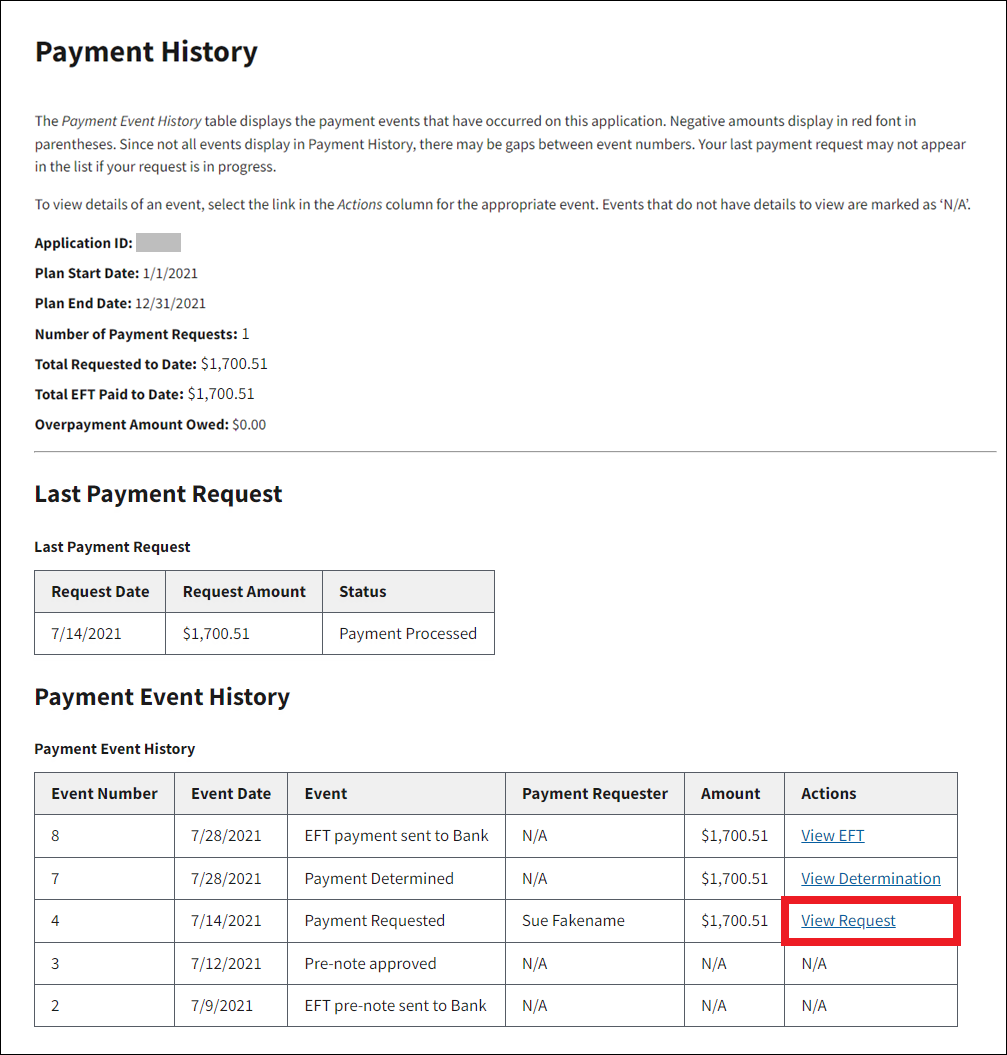Select the Event Number column header
The image size is (1007, 1055).
tap(105, 794)
